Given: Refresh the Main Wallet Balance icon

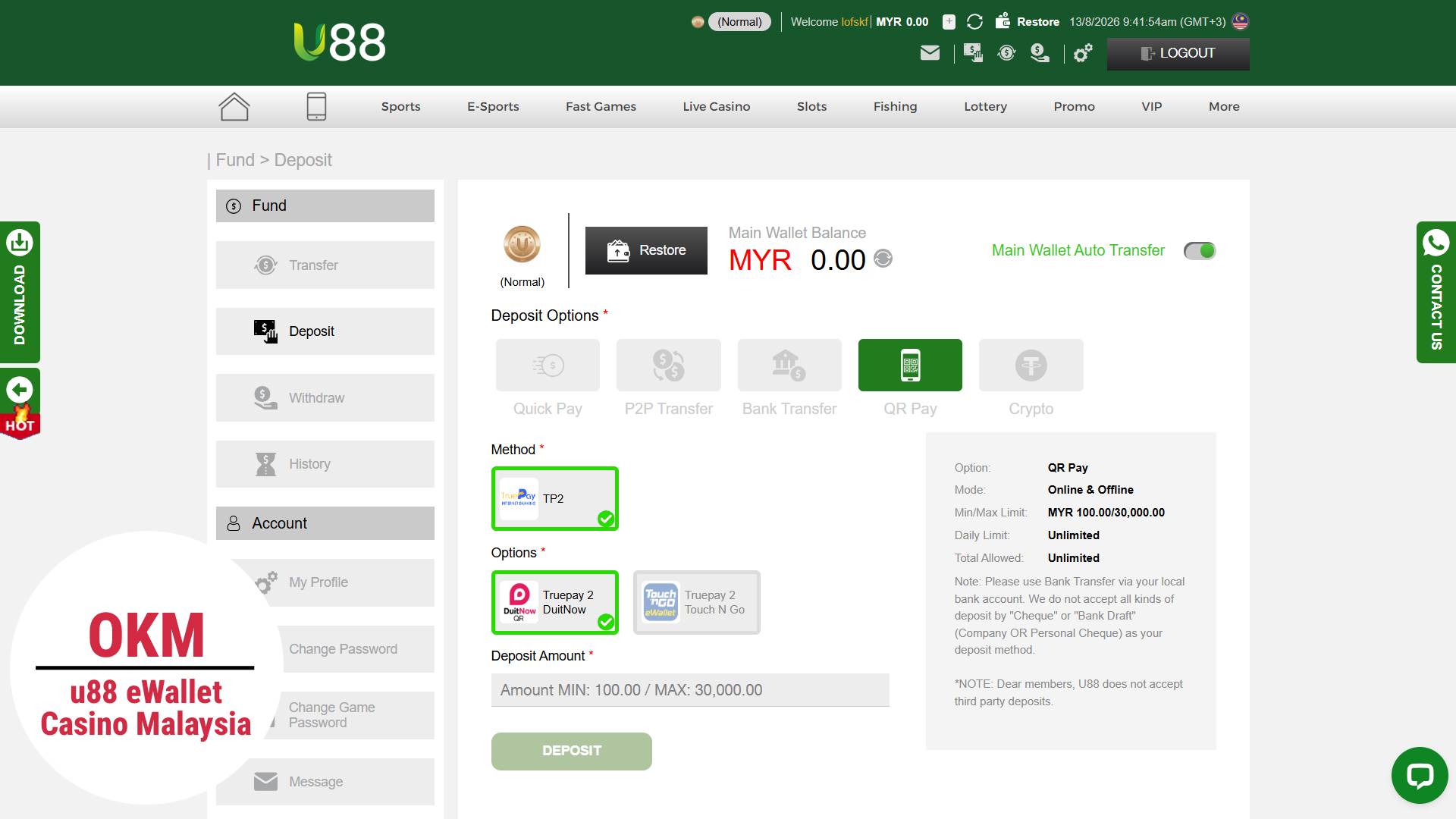Looking at the screenshot, I should point(883,259).
